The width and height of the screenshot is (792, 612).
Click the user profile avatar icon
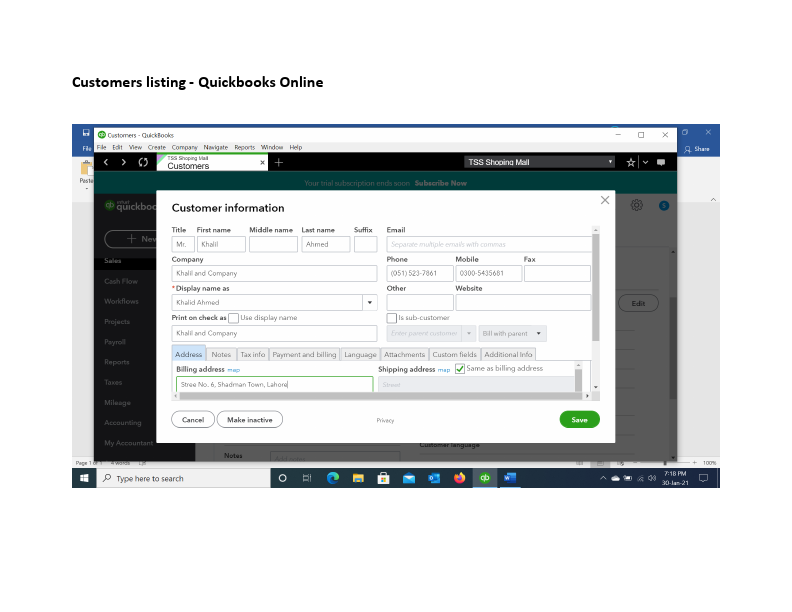(664, 206)
